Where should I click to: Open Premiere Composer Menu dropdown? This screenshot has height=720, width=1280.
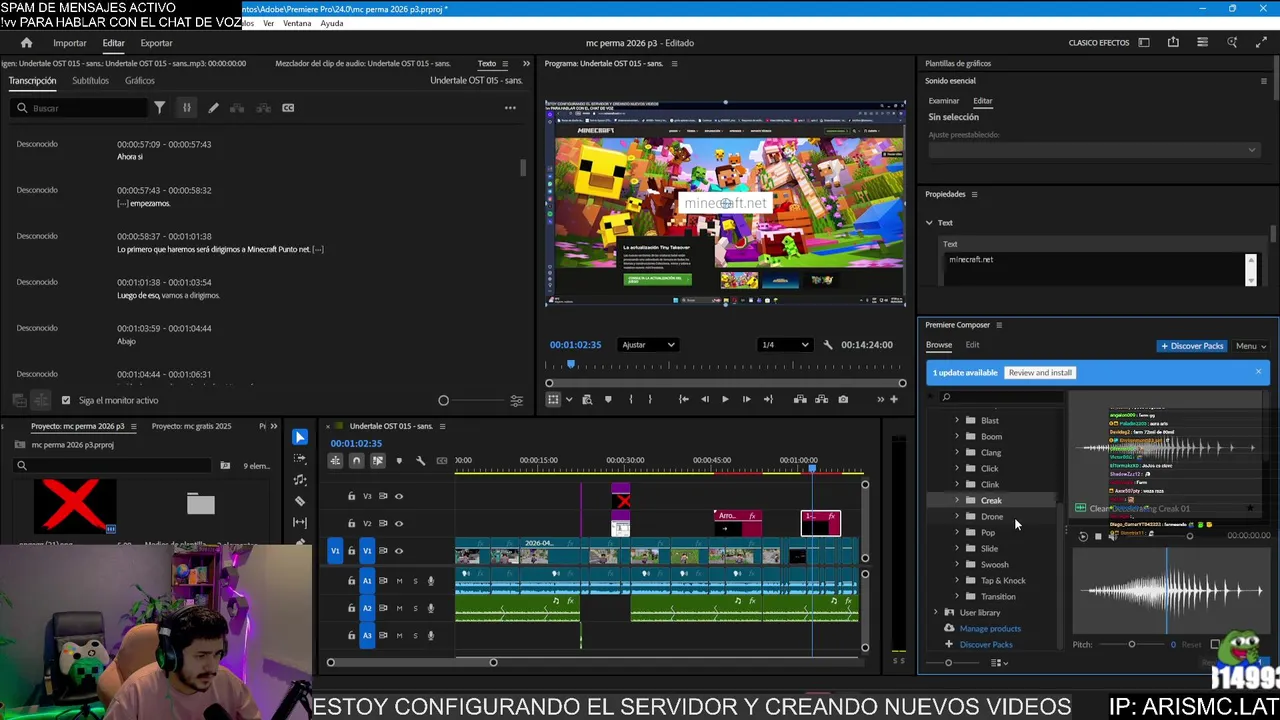point(1250,346)
